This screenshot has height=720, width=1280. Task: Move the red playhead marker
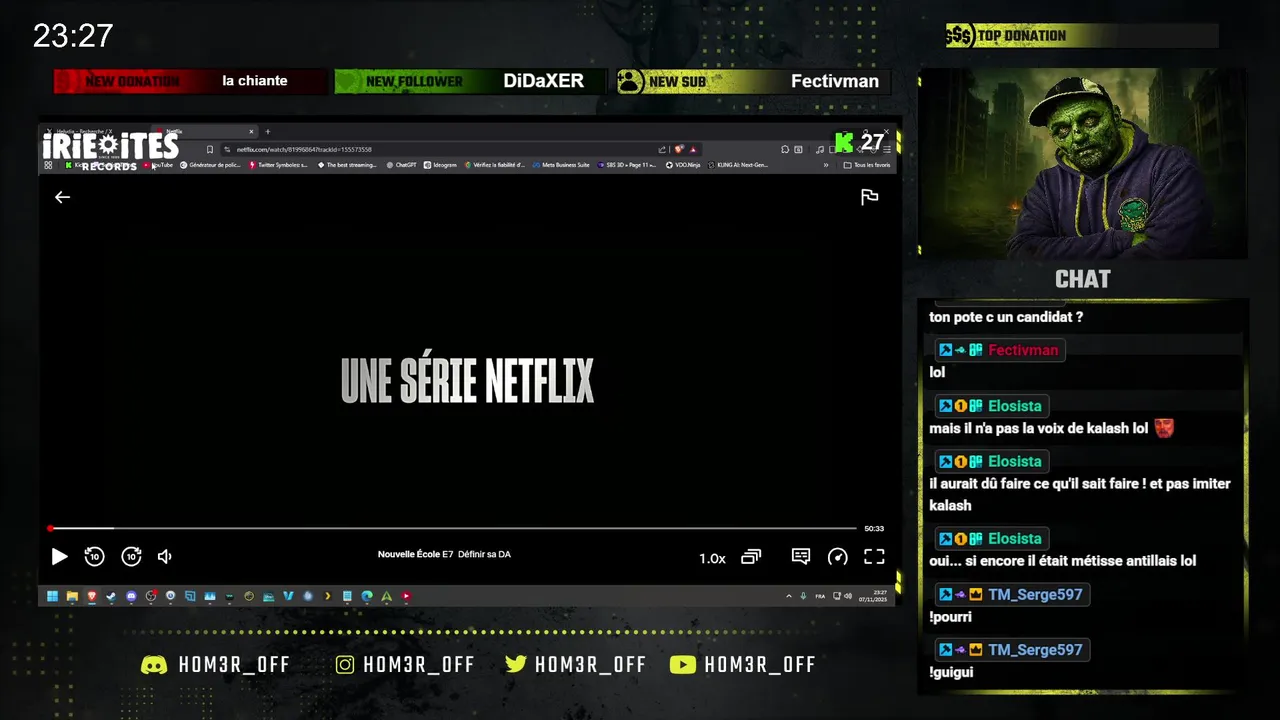[50, 528]
